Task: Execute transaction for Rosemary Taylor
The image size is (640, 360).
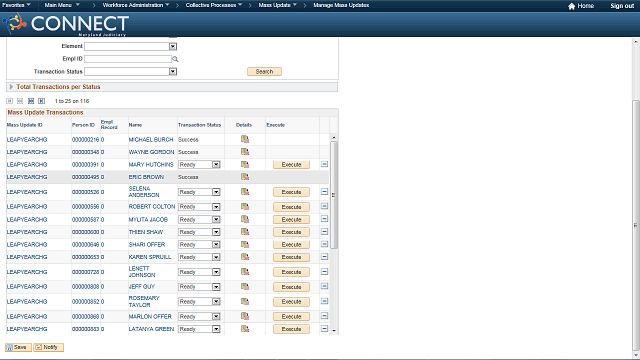Action: tap(291, 302)
